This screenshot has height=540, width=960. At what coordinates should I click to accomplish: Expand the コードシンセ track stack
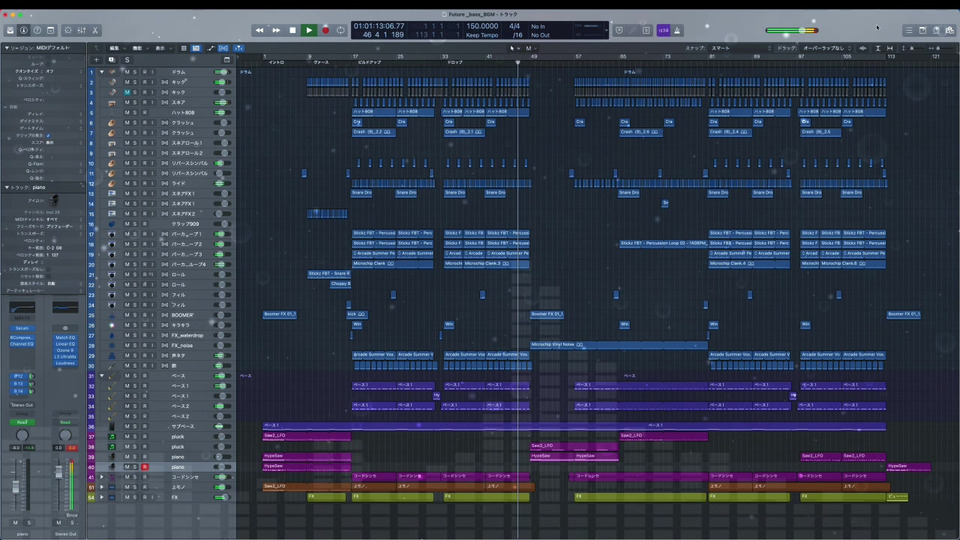[x=101, y=477]
